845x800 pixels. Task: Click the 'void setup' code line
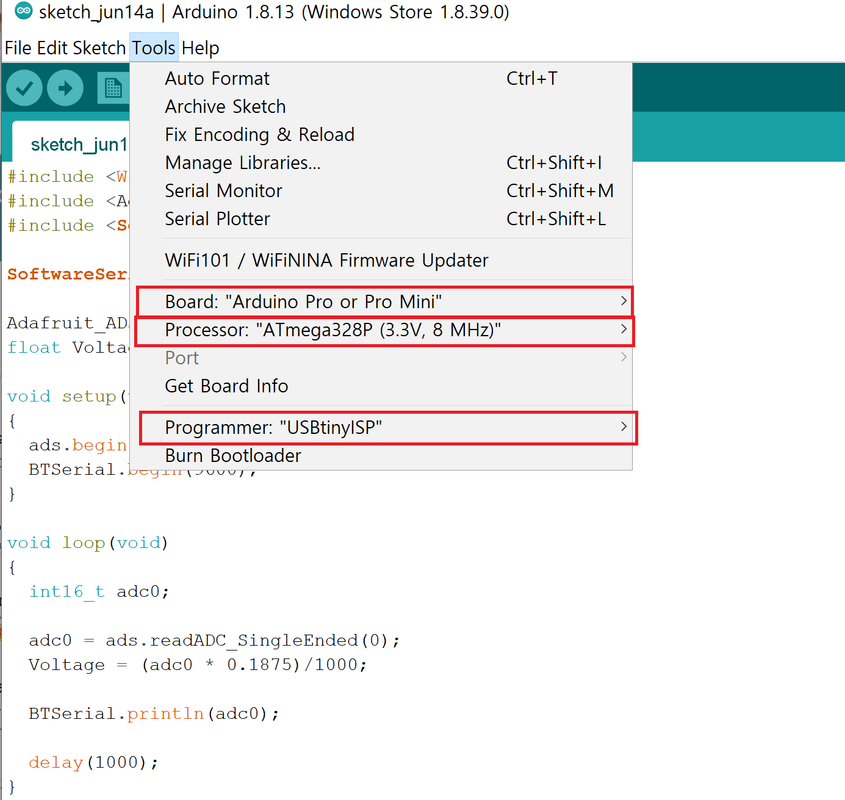67,397
